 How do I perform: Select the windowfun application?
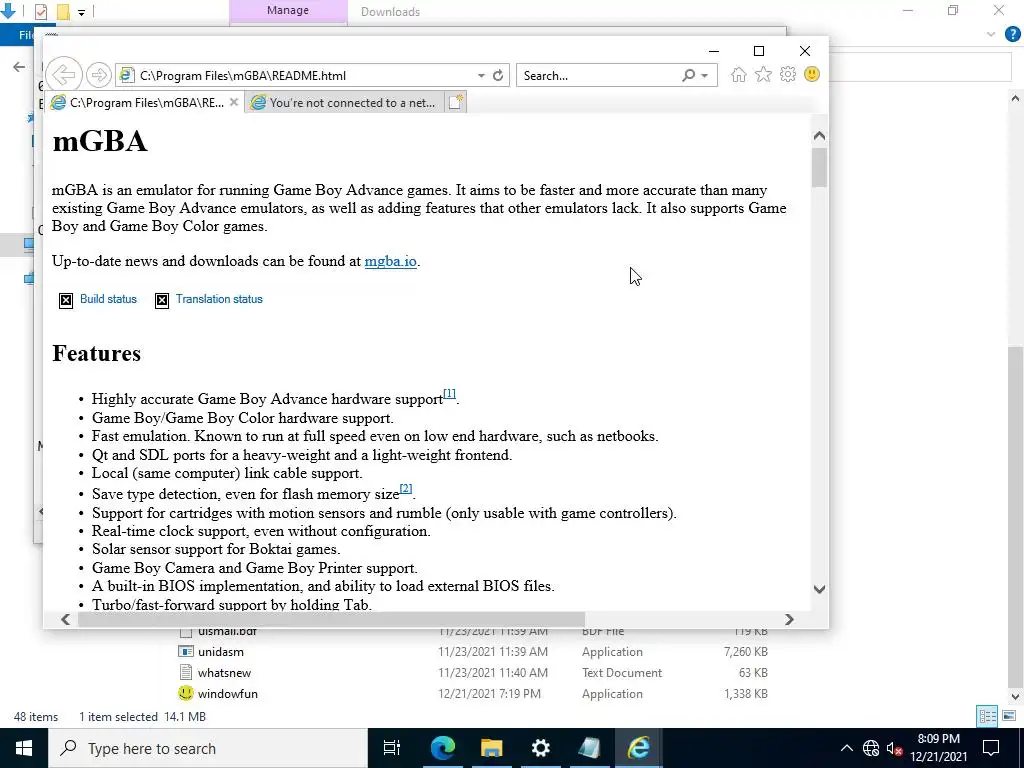[228, 694]
